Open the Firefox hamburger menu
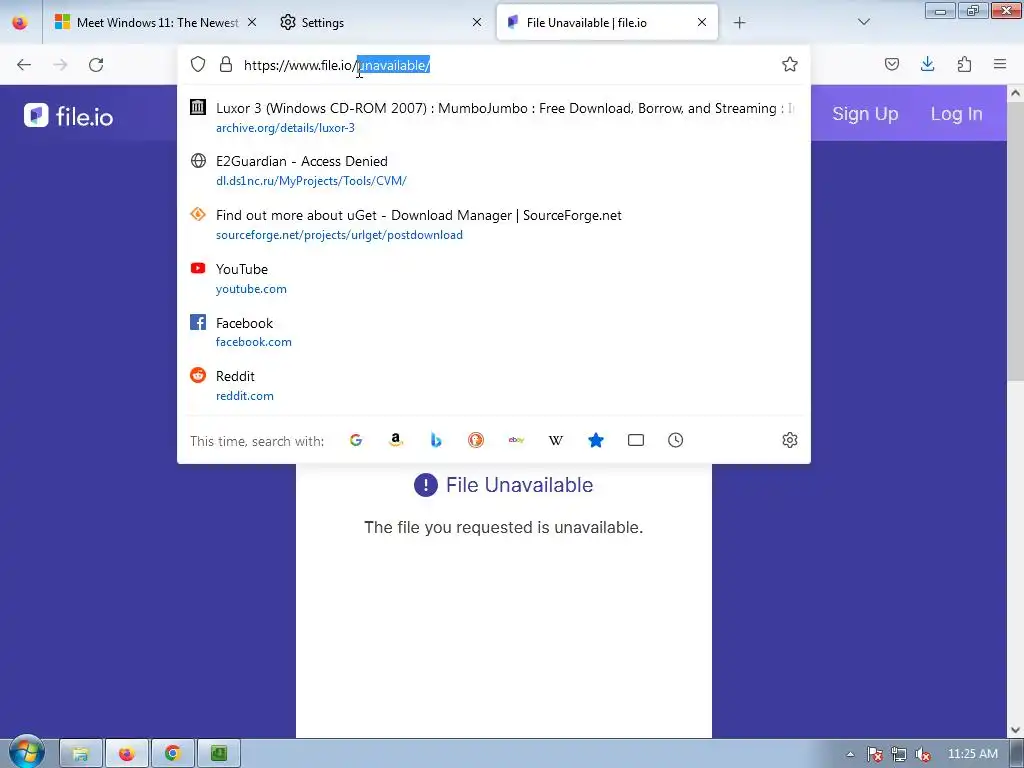Screen dimensions: 1024x768 pyautogui.click(x=1000, y=64)
